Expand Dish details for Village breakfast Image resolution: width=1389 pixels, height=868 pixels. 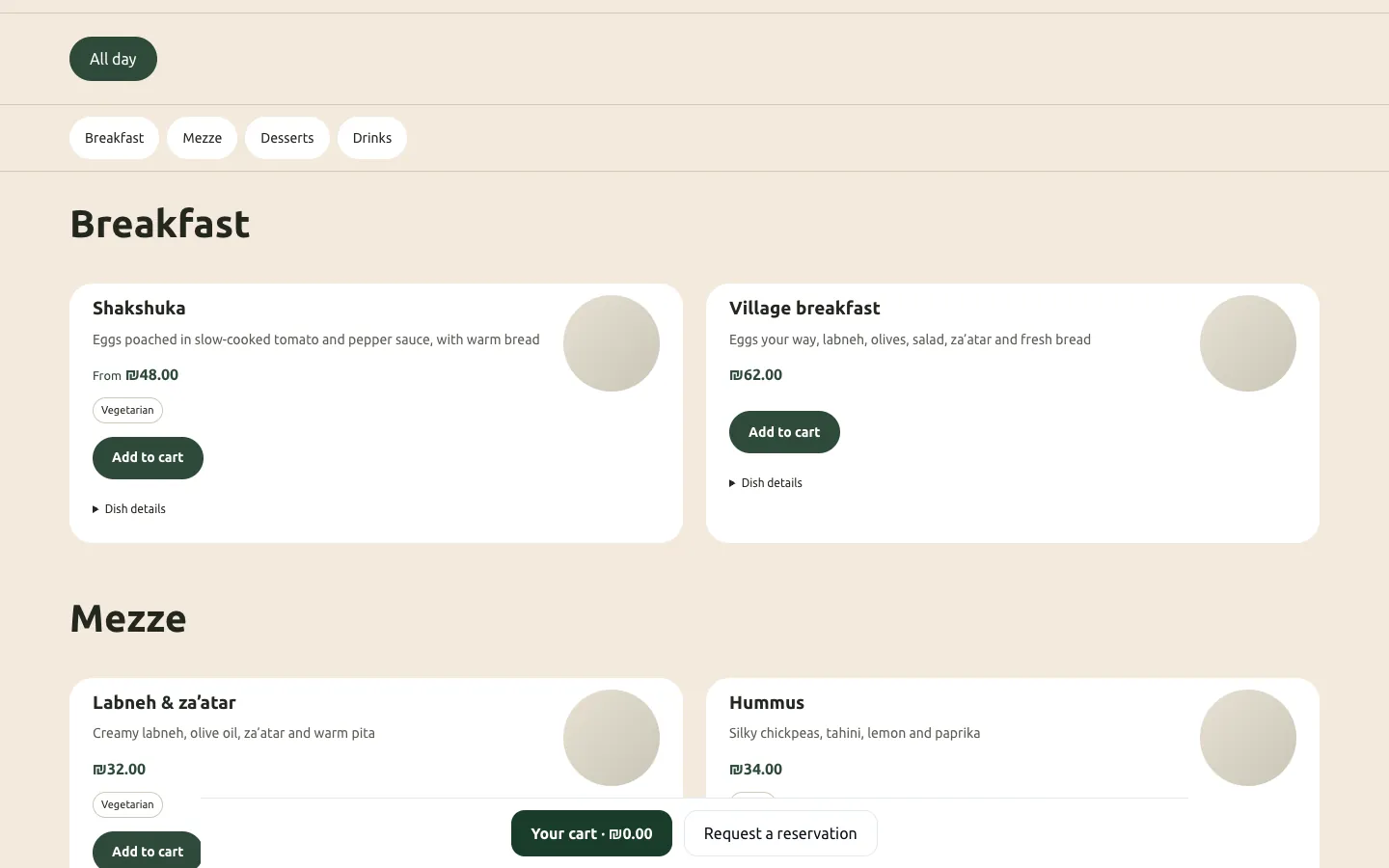(766, 483)
